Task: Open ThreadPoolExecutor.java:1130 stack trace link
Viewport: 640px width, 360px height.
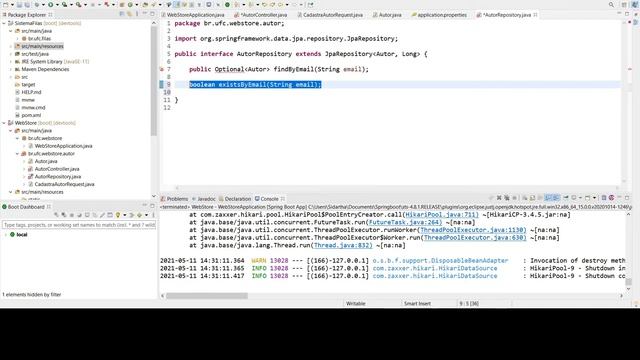Action: (x=473, y=230)
